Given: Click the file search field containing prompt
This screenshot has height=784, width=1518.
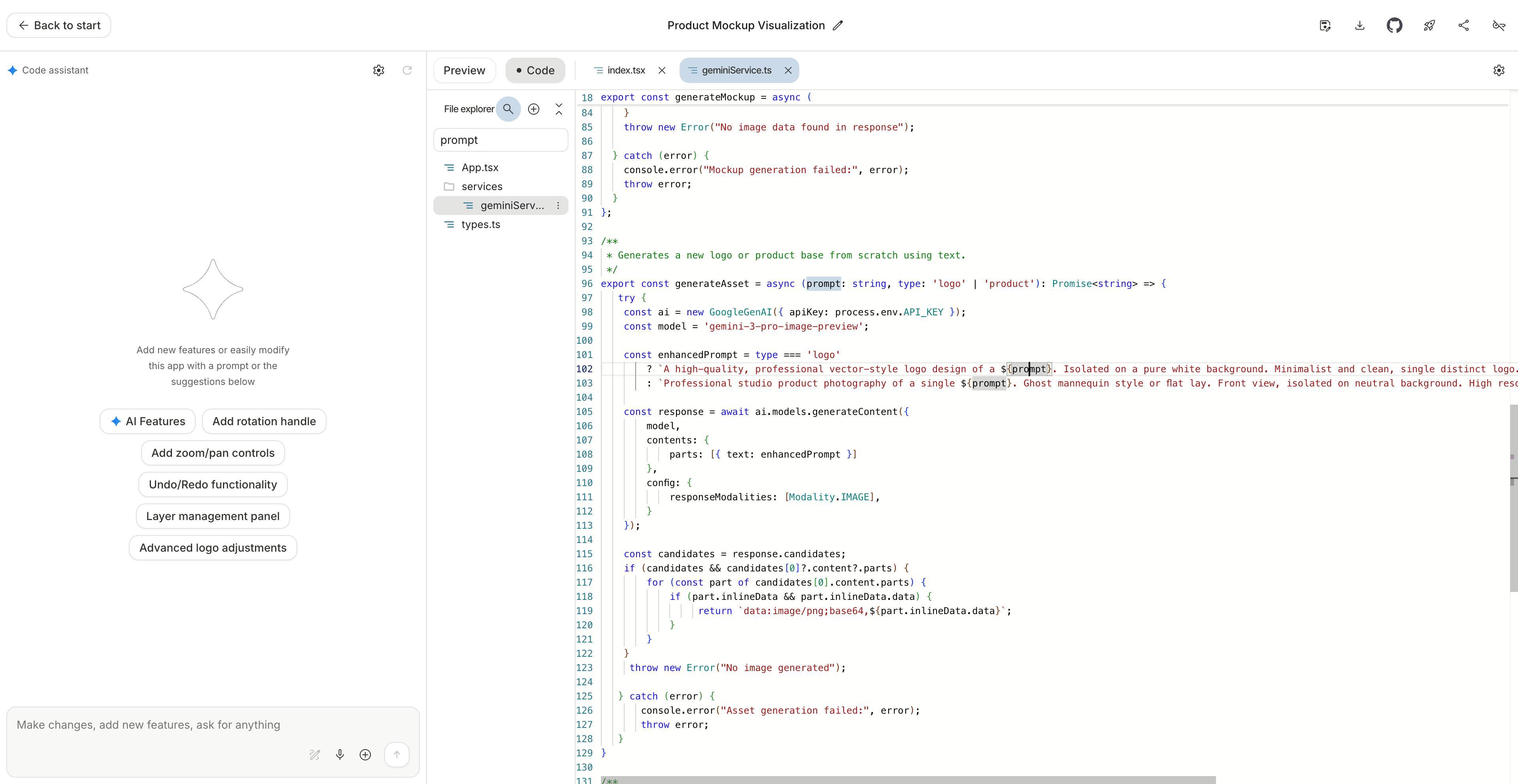Looking at the screenshot, I should pyautogui.click(x=500, y=140).
